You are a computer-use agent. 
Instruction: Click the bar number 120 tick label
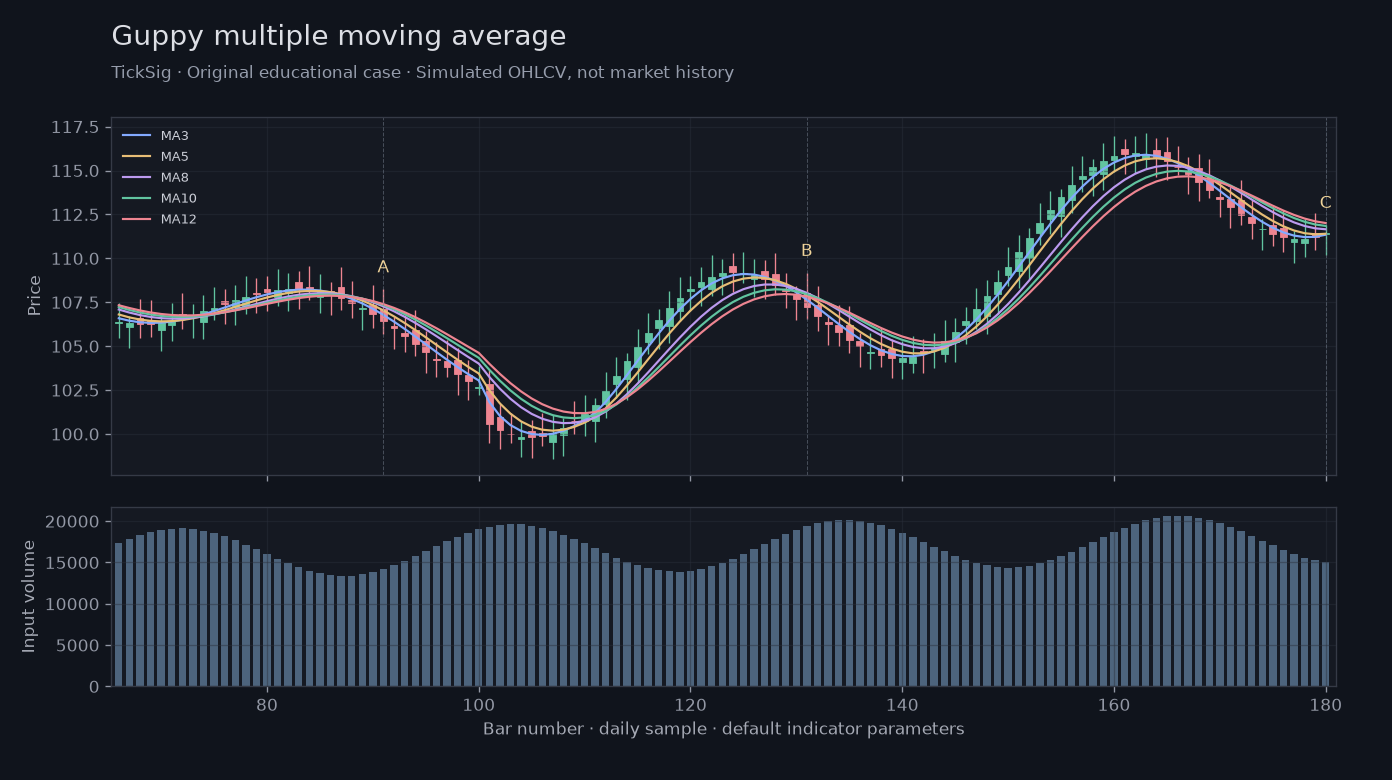691,703
